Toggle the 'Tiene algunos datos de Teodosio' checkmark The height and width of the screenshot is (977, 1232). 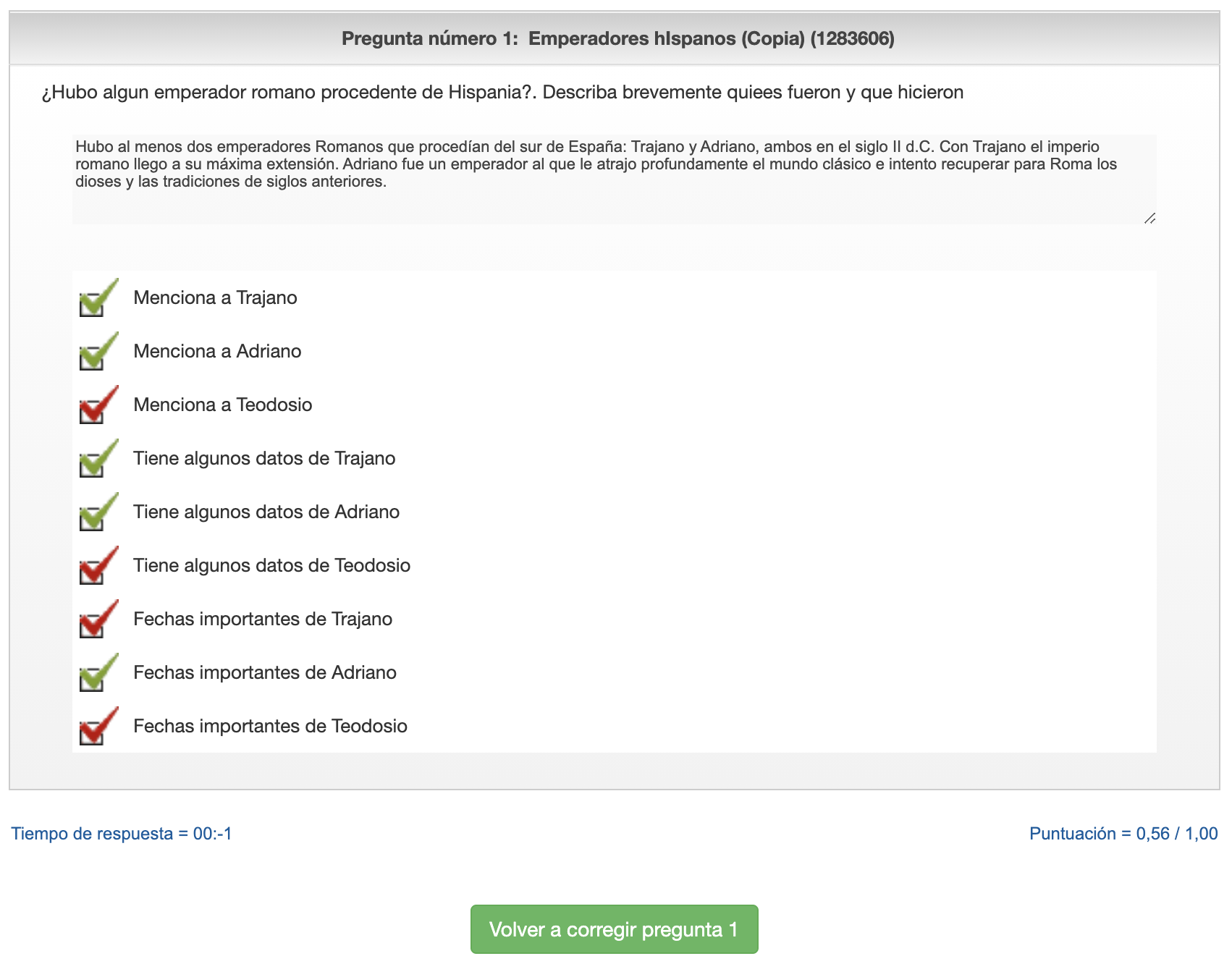97,566
